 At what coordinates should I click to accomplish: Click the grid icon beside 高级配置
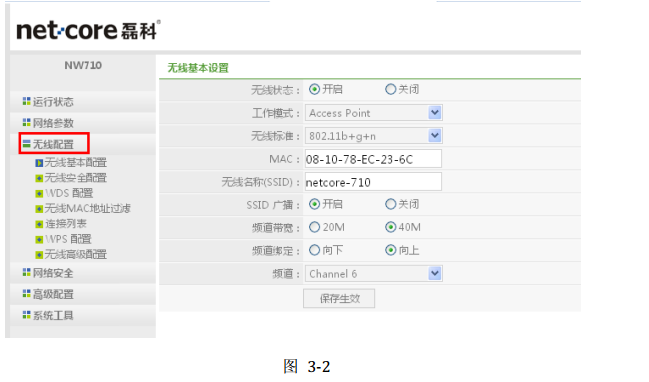26,293
